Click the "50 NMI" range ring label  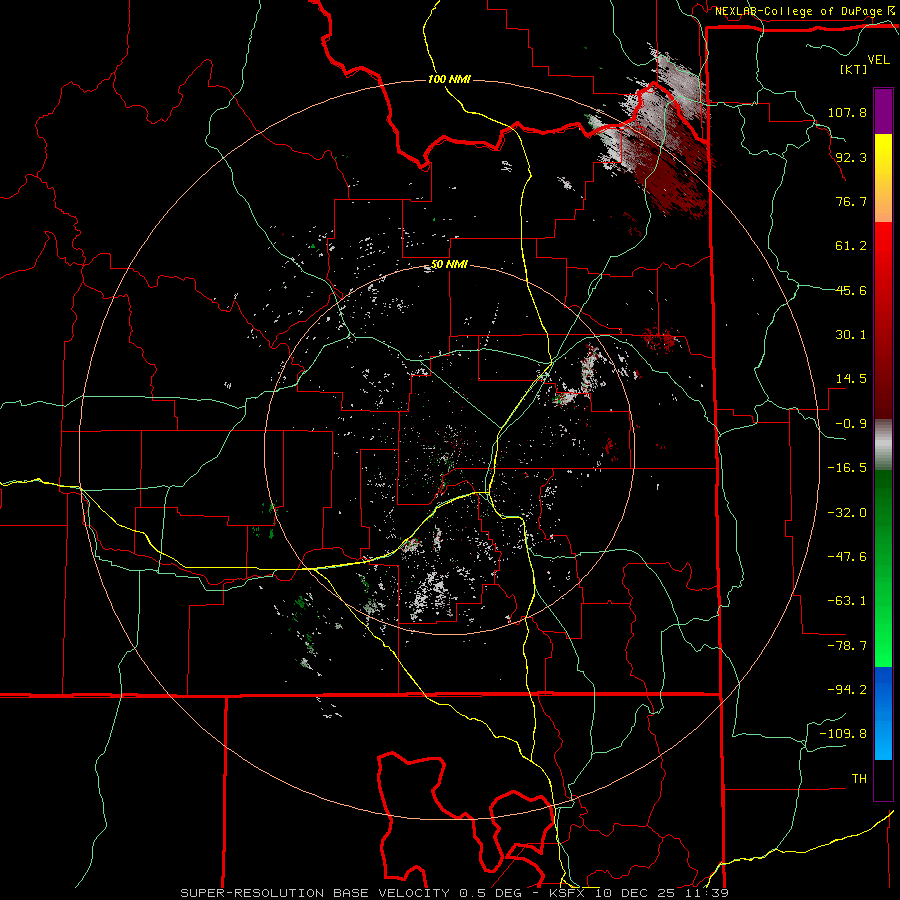tap(449, 265)
